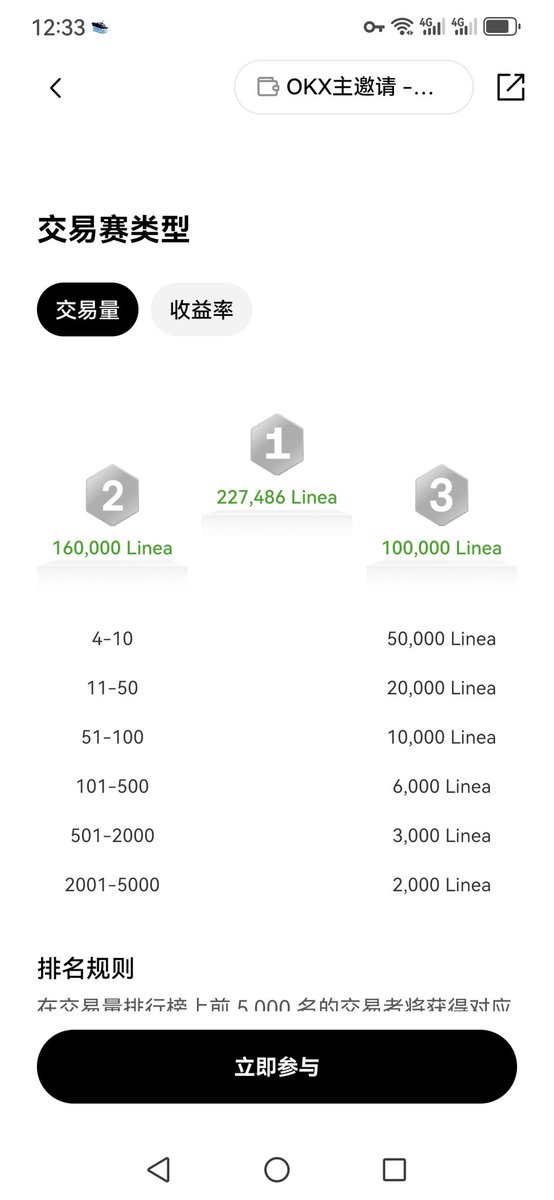This screenshot has height=1200, width=554.
Task: Select the 交易量 tab
Action: coord(88,309)
